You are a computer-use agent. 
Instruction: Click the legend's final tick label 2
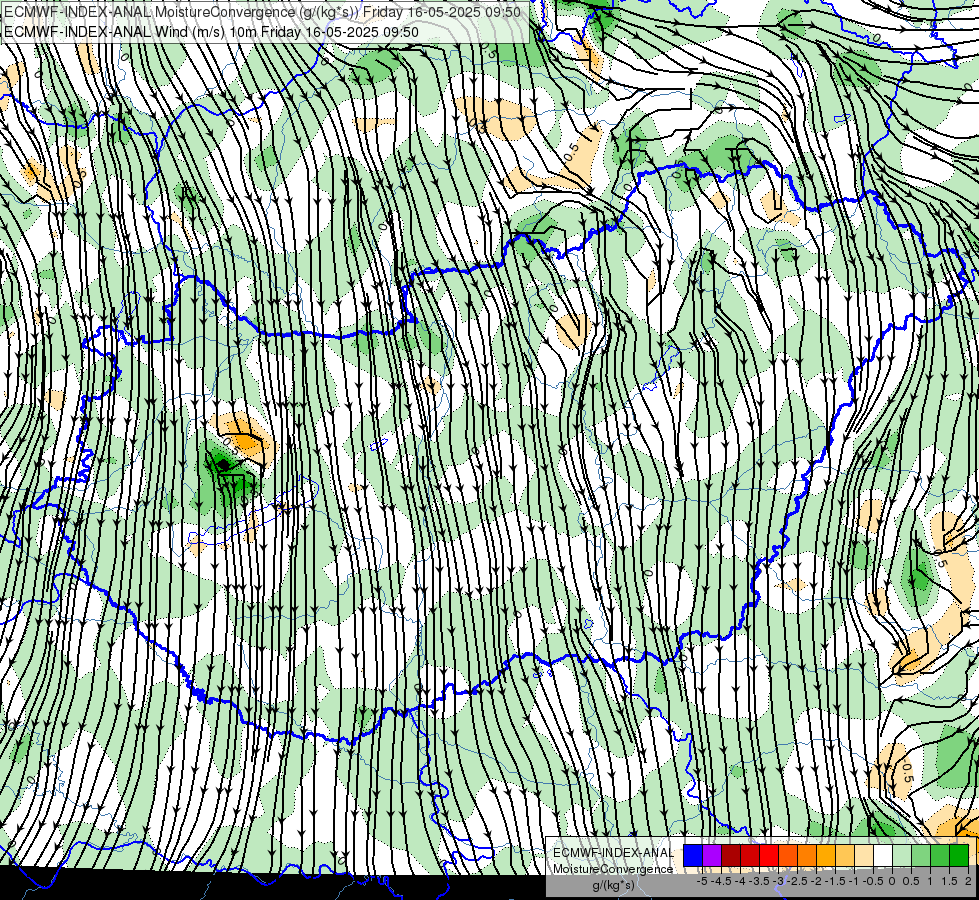[968, 881]
